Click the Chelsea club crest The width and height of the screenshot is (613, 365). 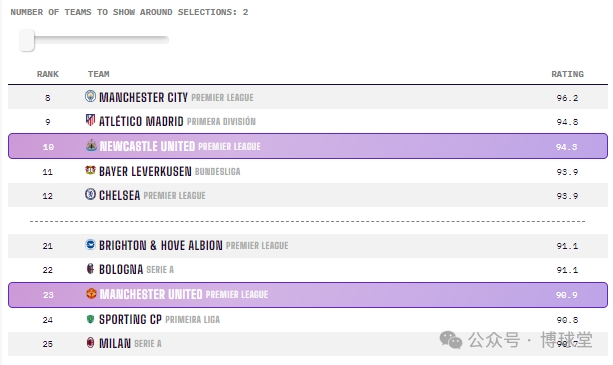pyautogui.click(x=90, y=194)
